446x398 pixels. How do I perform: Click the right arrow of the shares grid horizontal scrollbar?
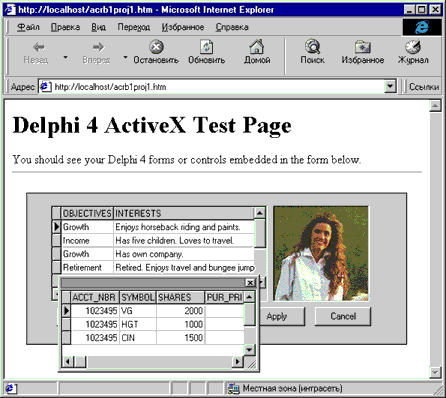pyautogui.click(x=237, y=362)
